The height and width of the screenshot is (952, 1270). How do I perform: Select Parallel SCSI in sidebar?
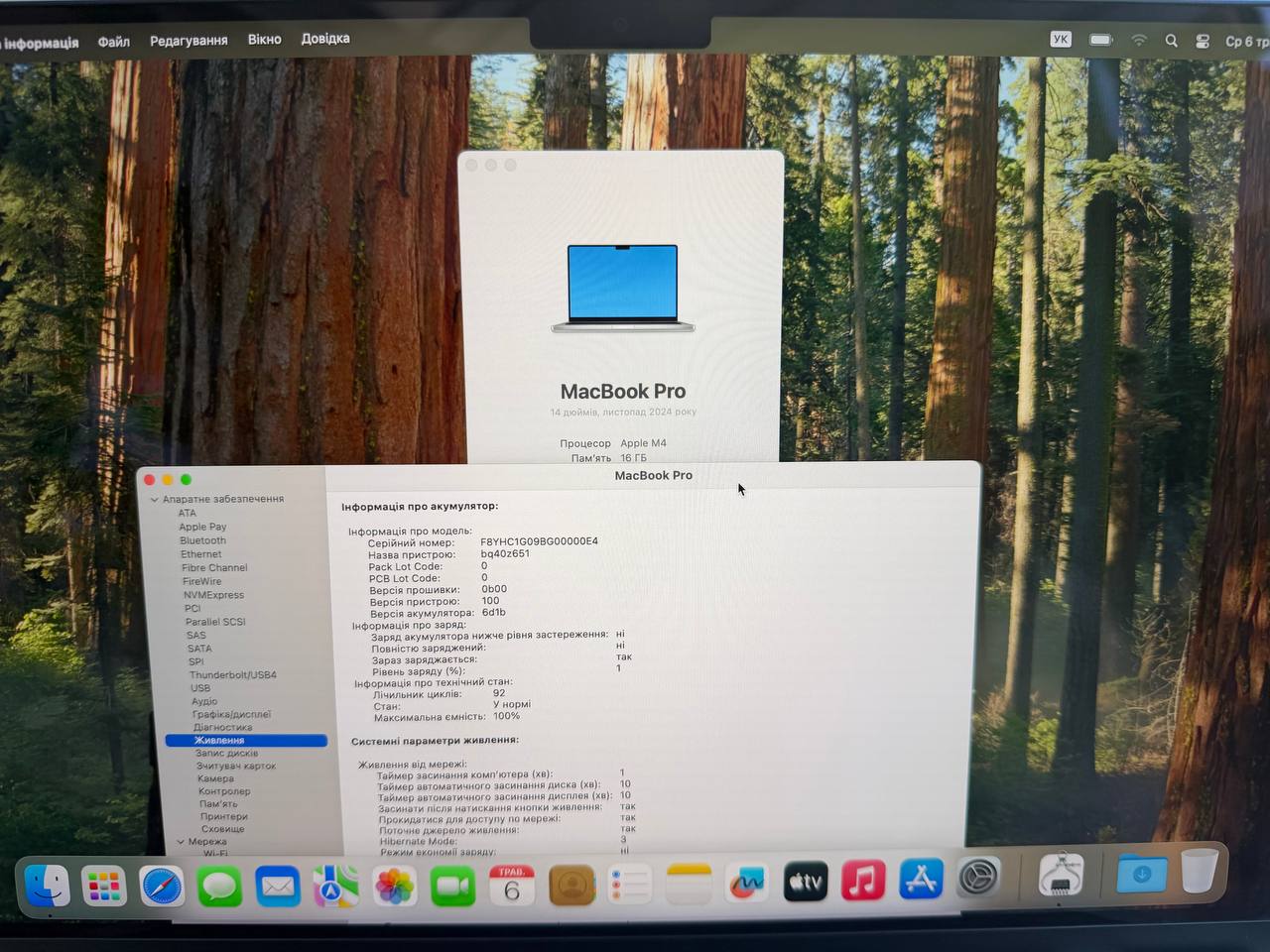(x=215, y=622)
